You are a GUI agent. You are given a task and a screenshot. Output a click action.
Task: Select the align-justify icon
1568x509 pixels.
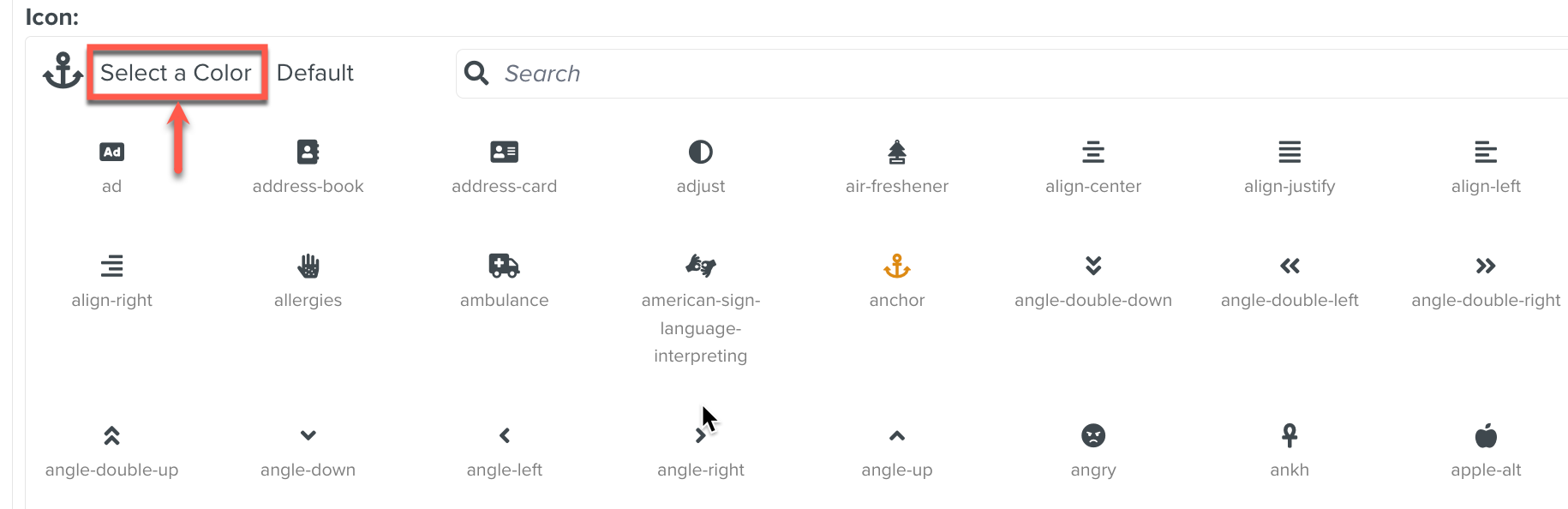[1290, 152]
